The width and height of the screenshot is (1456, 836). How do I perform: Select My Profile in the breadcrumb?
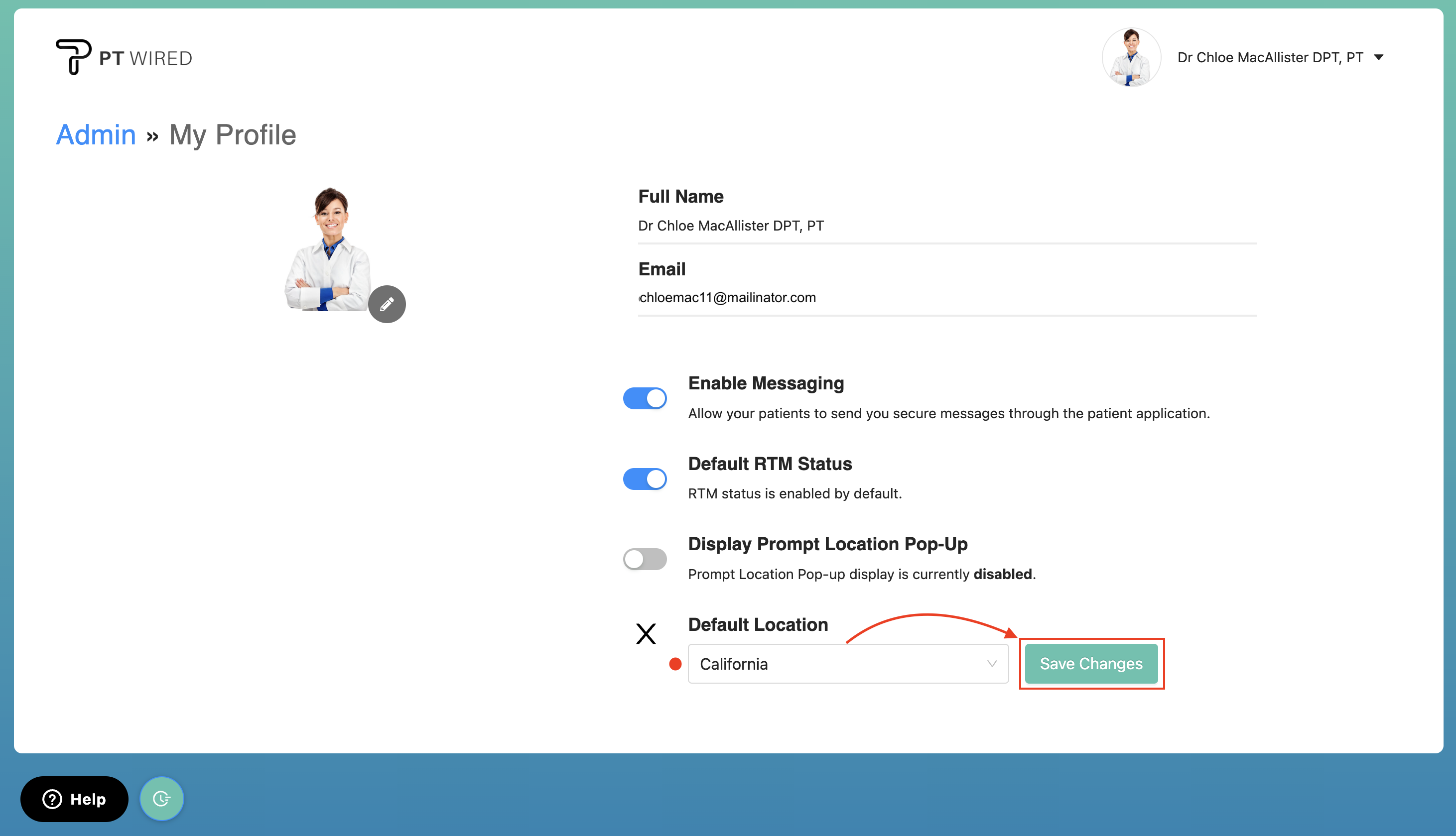[x=232, y=135]
